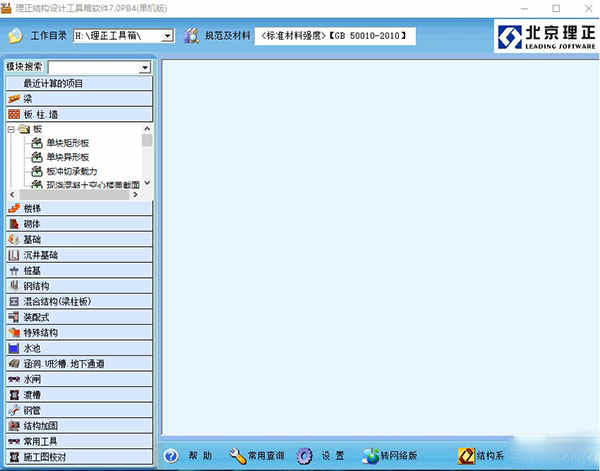Open 设置 (settings) gear

coord(321,456)
